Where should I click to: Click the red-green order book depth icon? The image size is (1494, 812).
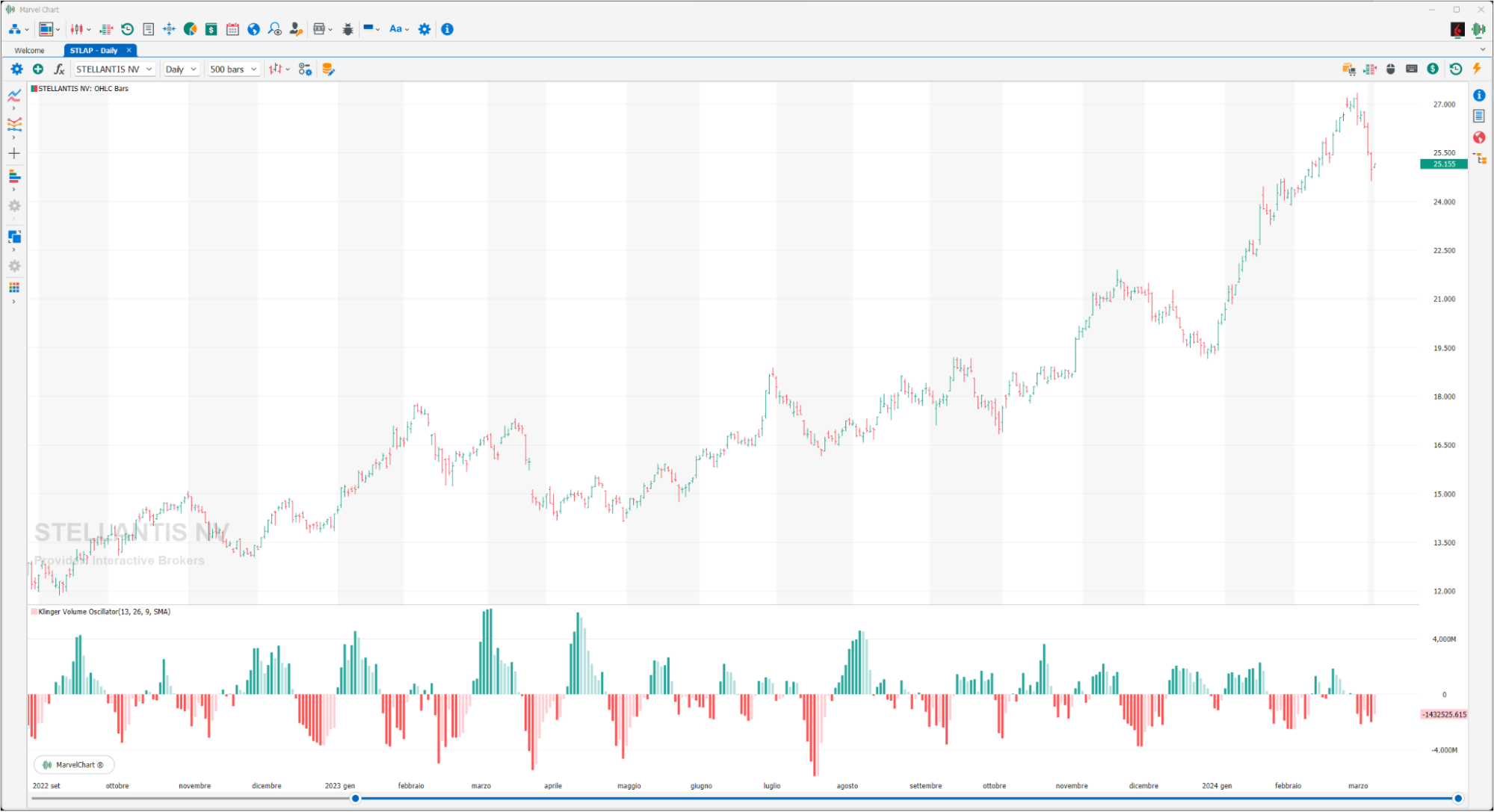[106, 29]
